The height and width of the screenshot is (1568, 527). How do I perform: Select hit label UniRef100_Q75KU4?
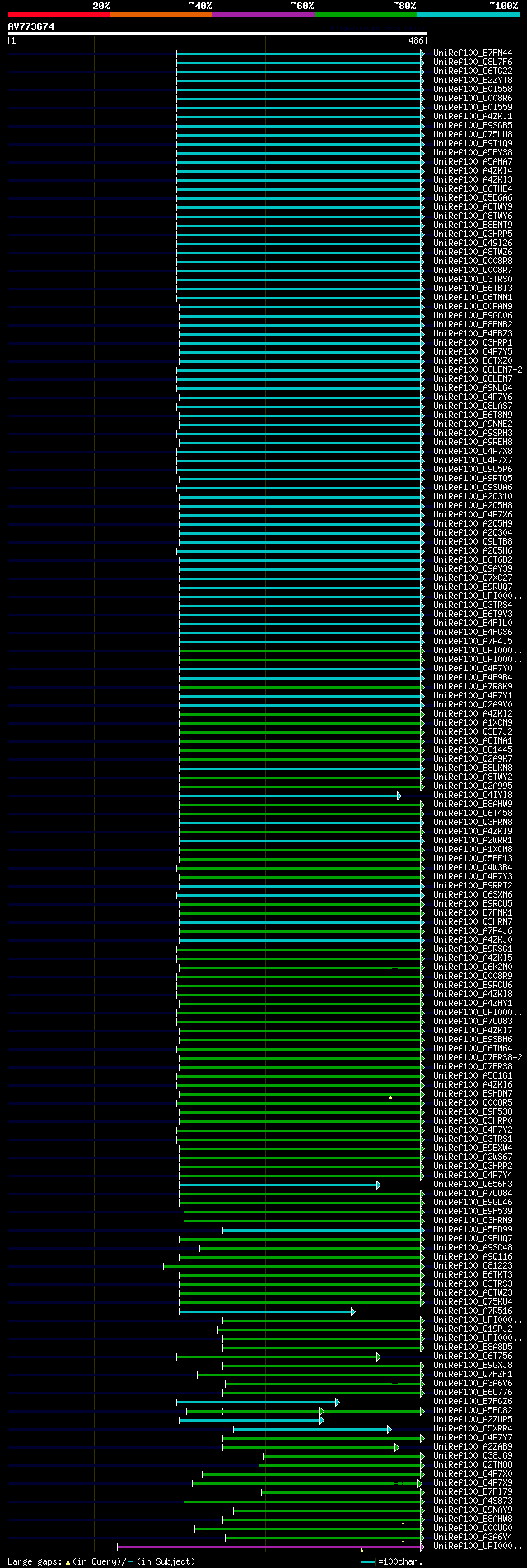[x=473, y=1301]
